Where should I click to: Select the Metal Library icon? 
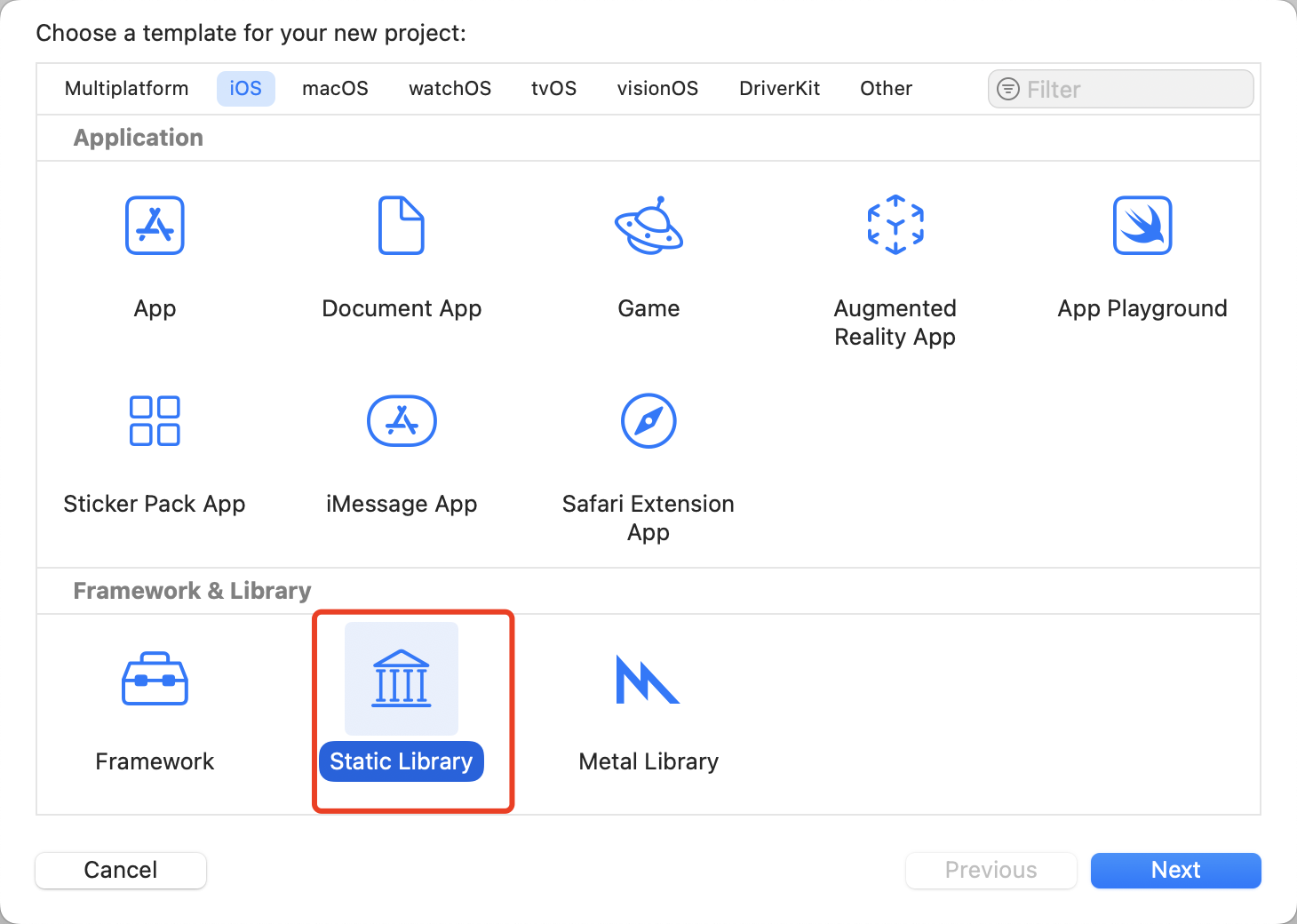pos(648,680)
